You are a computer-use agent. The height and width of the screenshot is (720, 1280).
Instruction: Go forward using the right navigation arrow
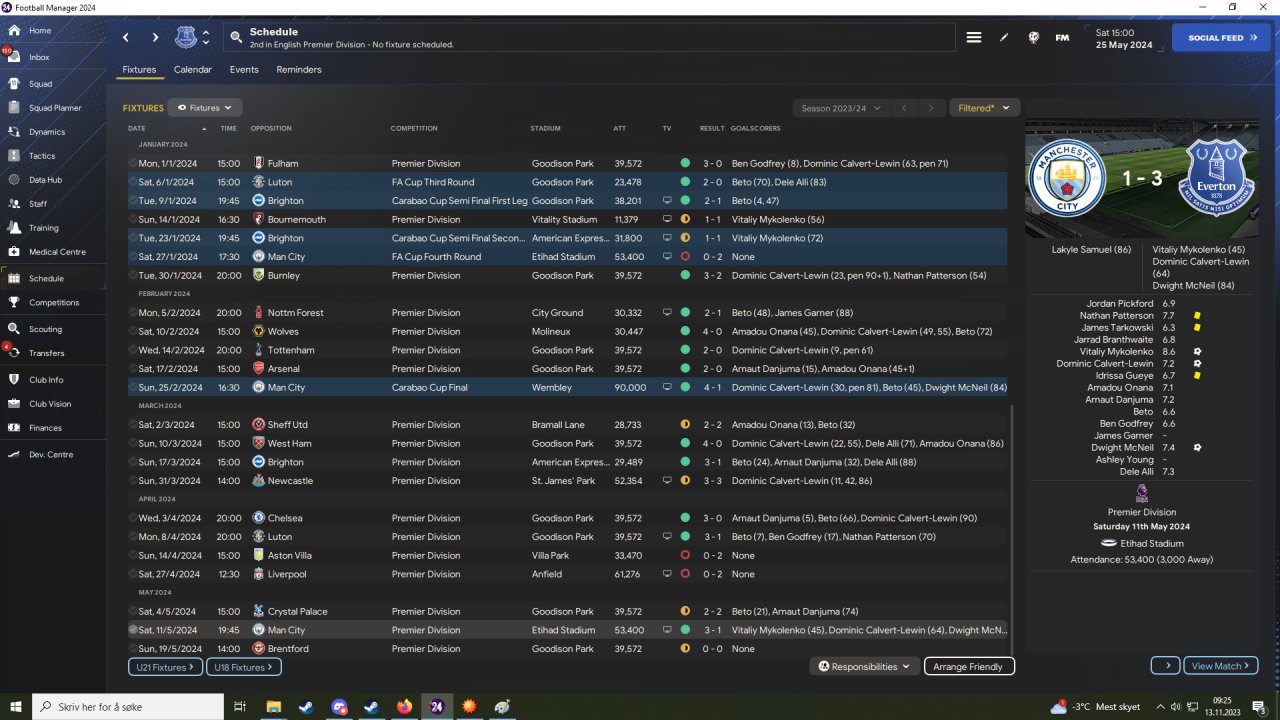pos(155,38)
